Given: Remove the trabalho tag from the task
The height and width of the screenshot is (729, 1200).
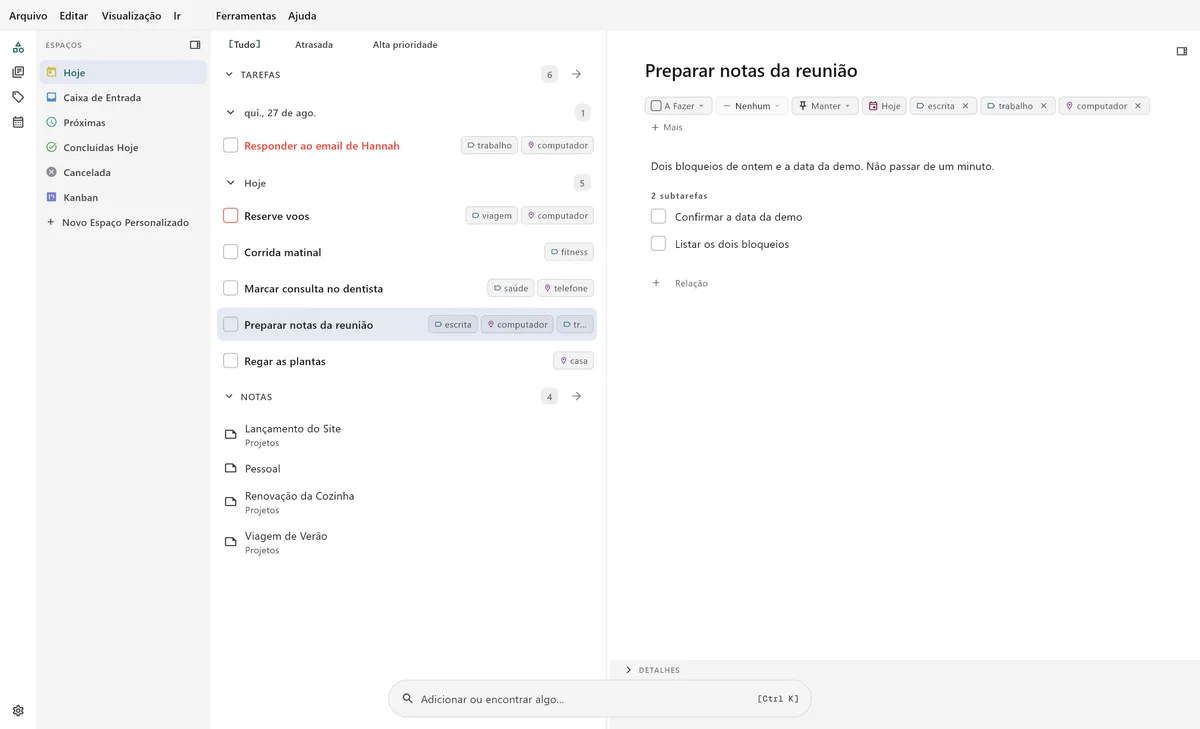Looking at the screenshot, I should point(1044,106).
